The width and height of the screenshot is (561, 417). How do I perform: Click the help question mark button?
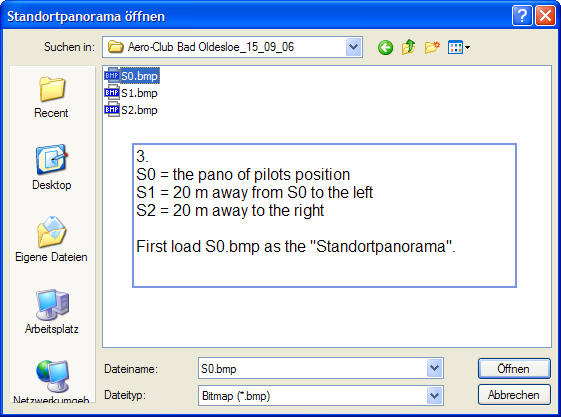(x=522, y=16)
